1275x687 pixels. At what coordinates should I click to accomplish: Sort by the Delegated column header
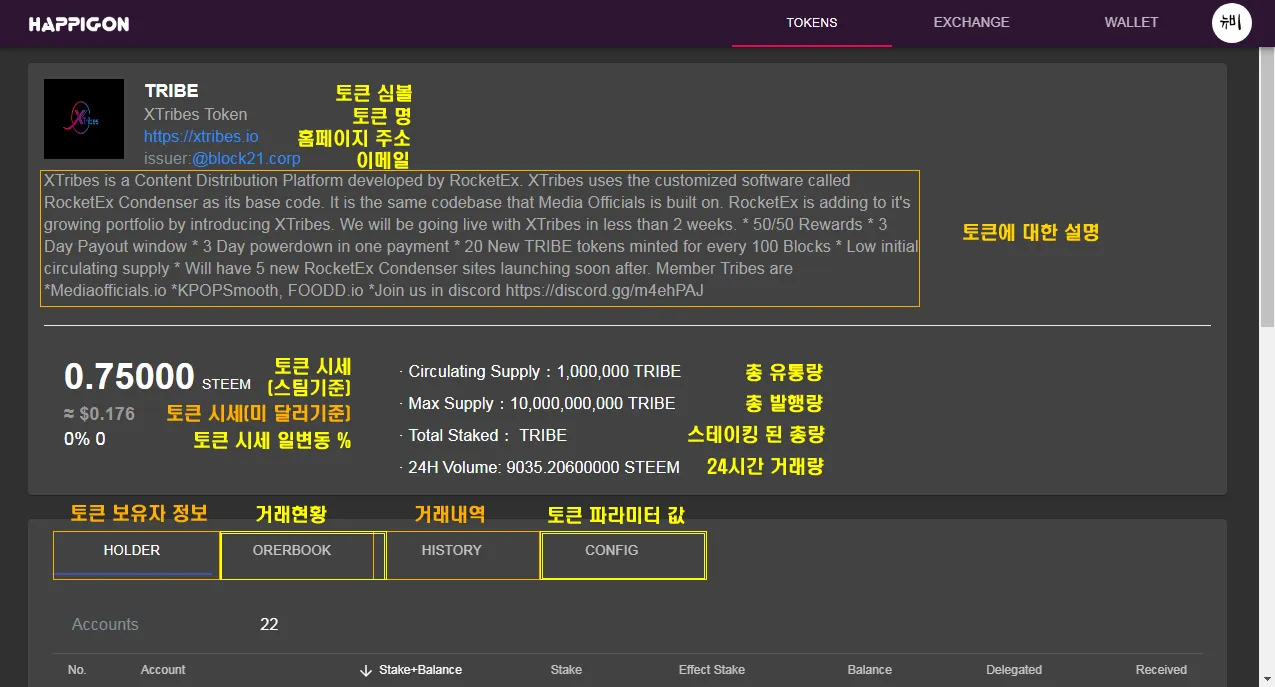[1014, 670]
